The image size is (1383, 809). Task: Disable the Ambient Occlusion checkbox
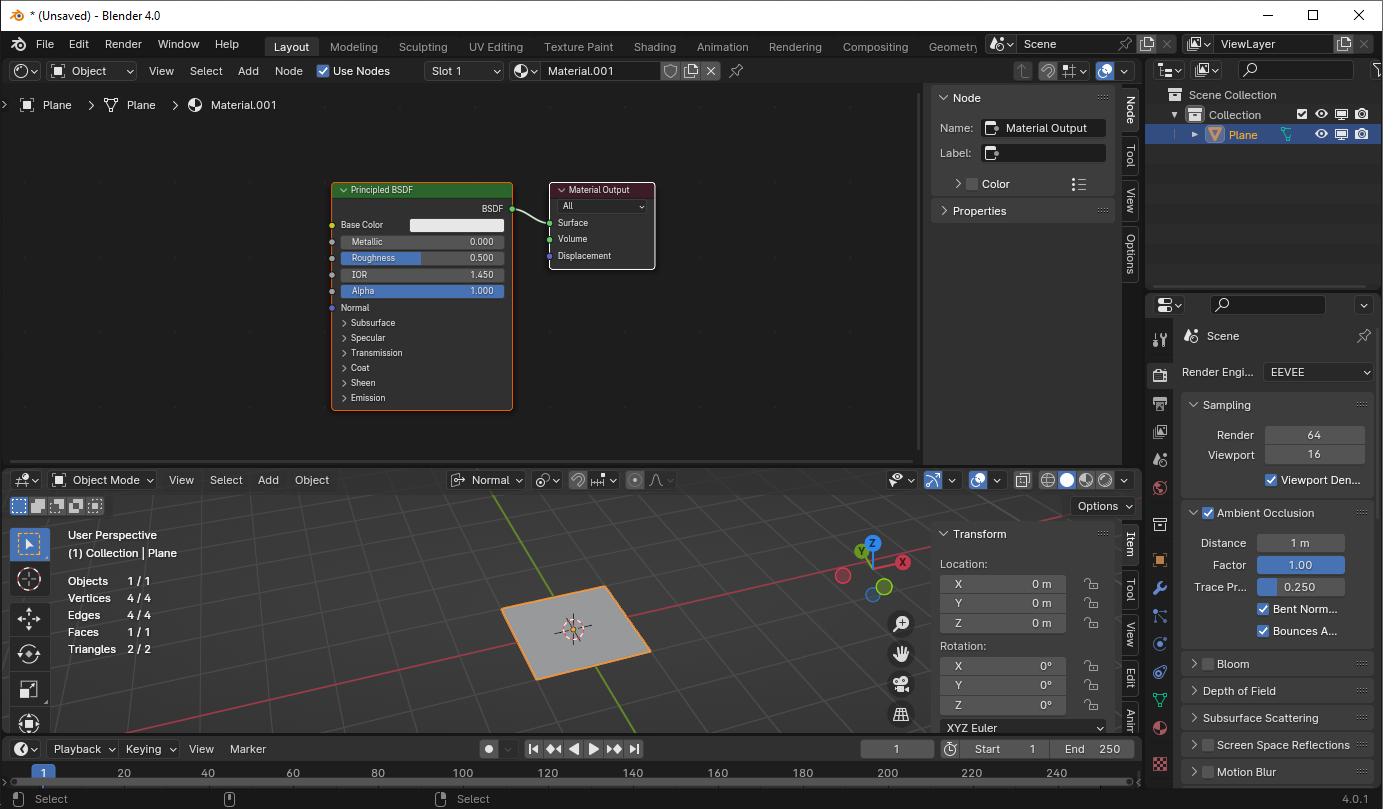(x=1208, y=513)
